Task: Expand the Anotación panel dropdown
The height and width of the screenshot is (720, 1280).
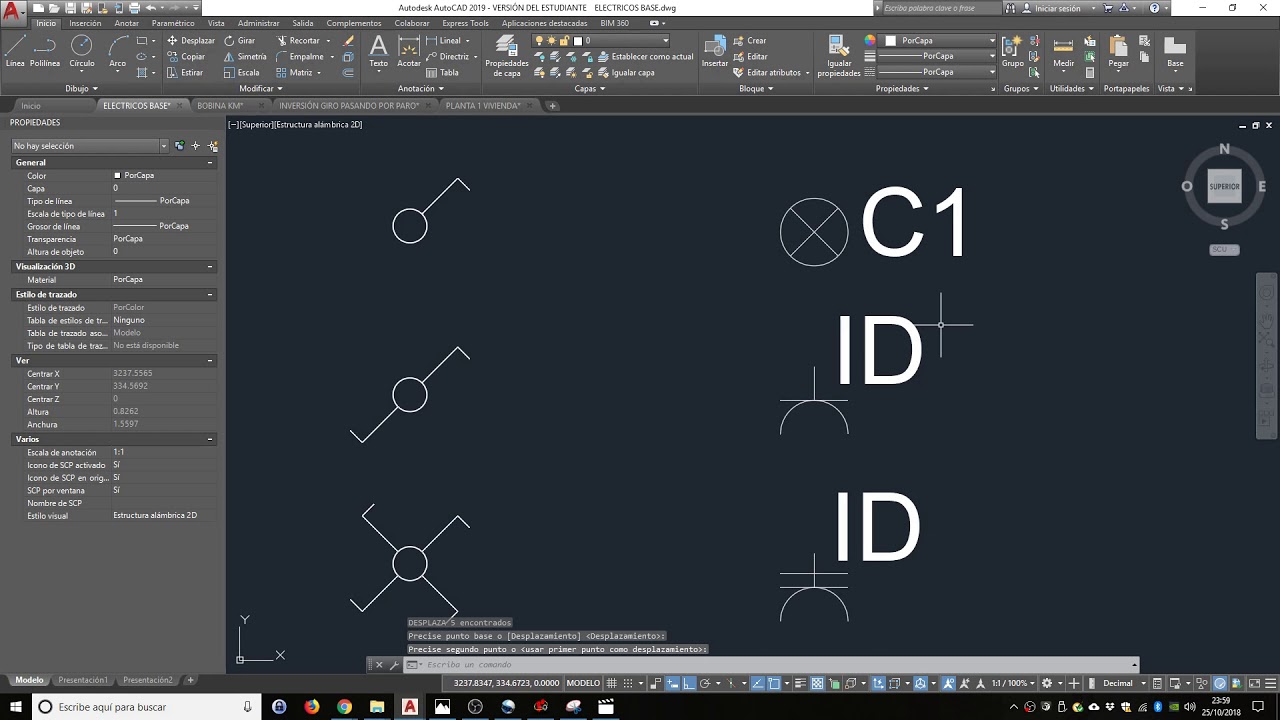Action: [420, 88]
